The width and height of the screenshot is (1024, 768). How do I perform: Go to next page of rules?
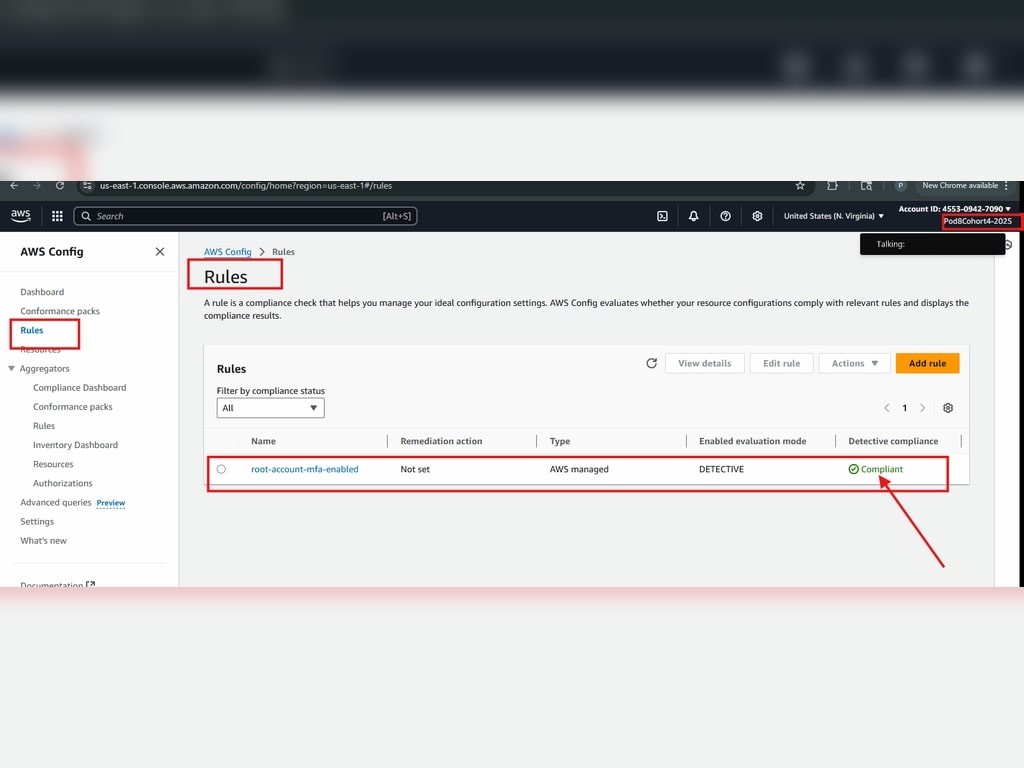(922, 408)
